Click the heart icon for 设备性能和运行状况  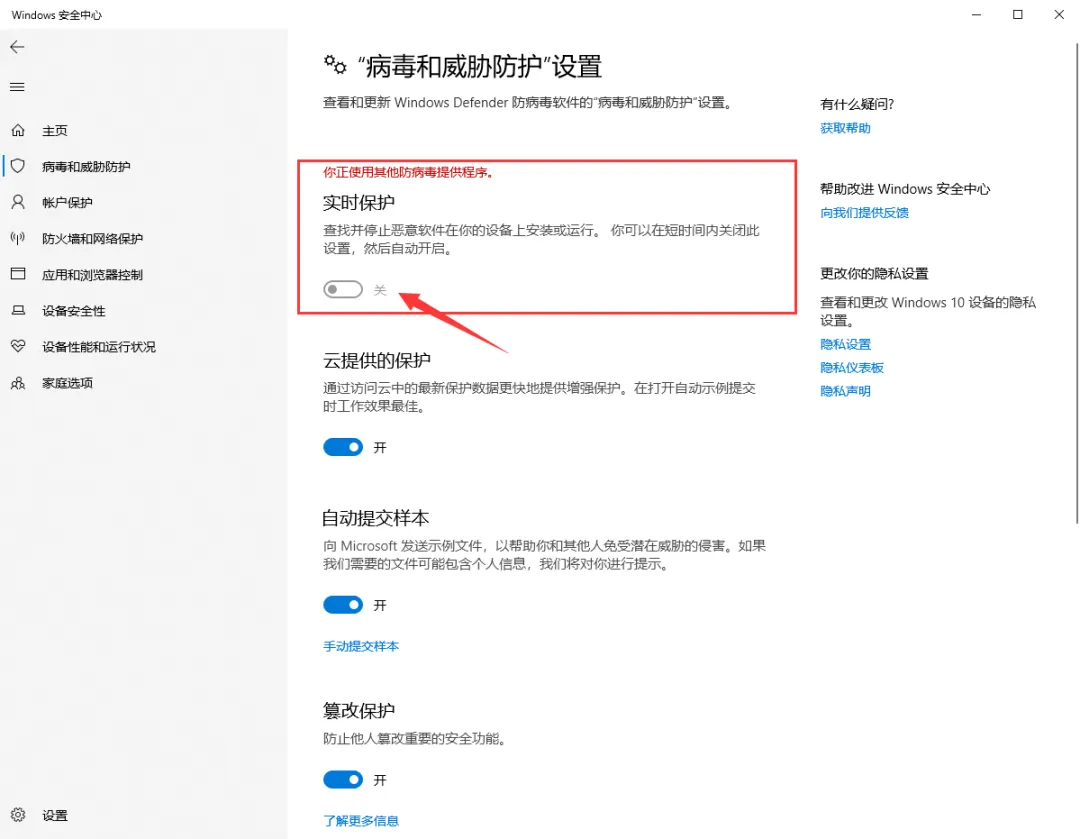click(18, 346)
